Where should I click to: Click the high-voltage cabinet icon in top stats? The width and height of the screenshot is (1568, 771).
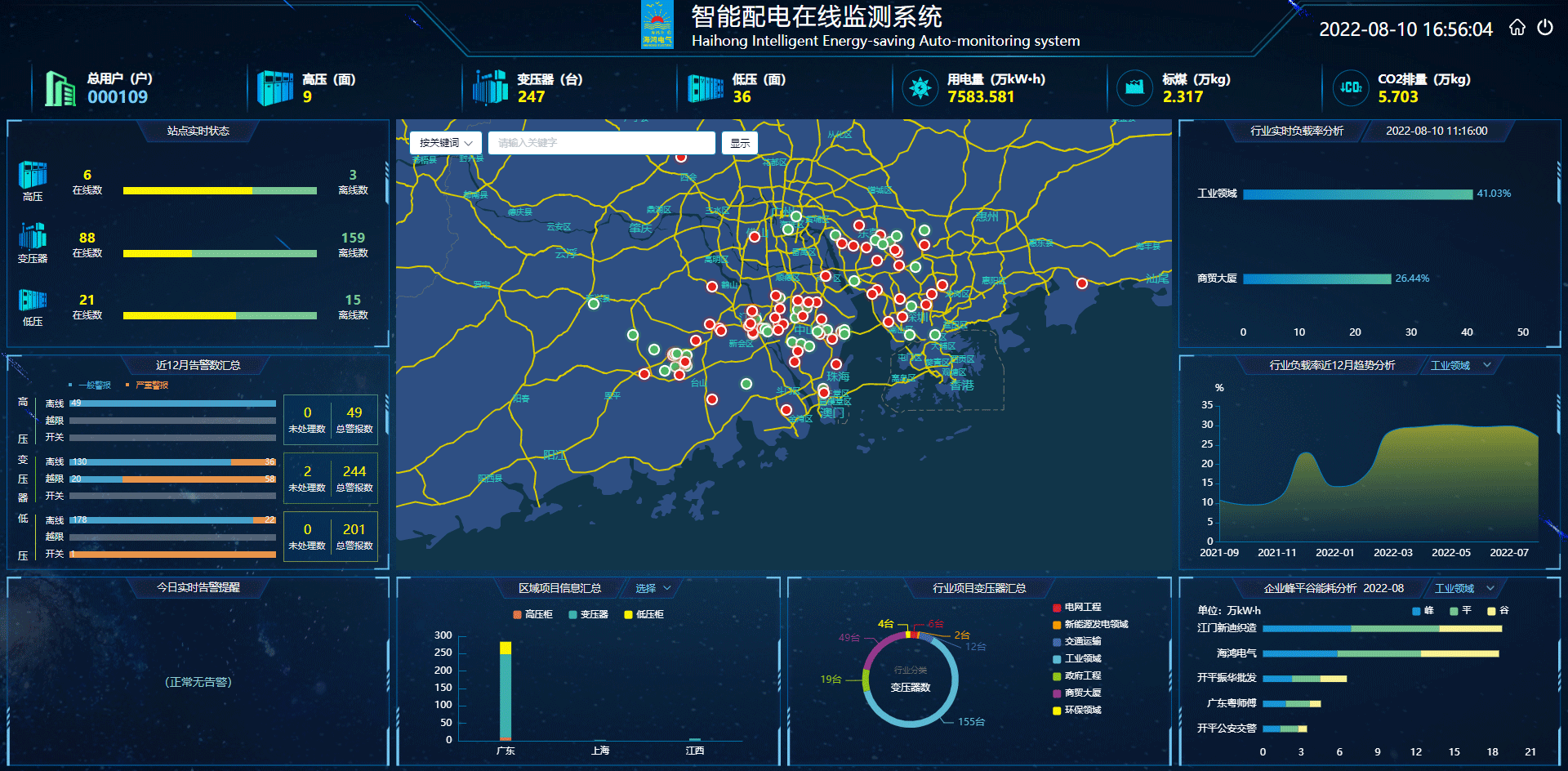pyautogui.click(x=275, y=88)
